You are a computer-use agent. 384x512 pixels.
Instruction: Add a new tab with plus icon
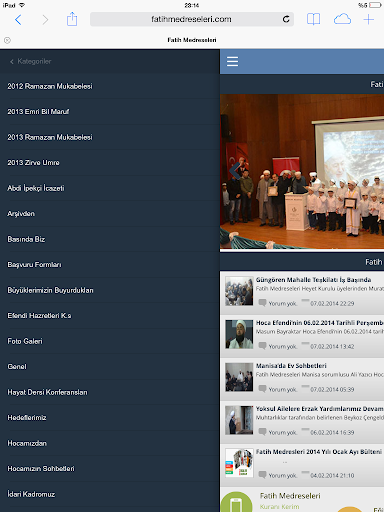(369, 19)
